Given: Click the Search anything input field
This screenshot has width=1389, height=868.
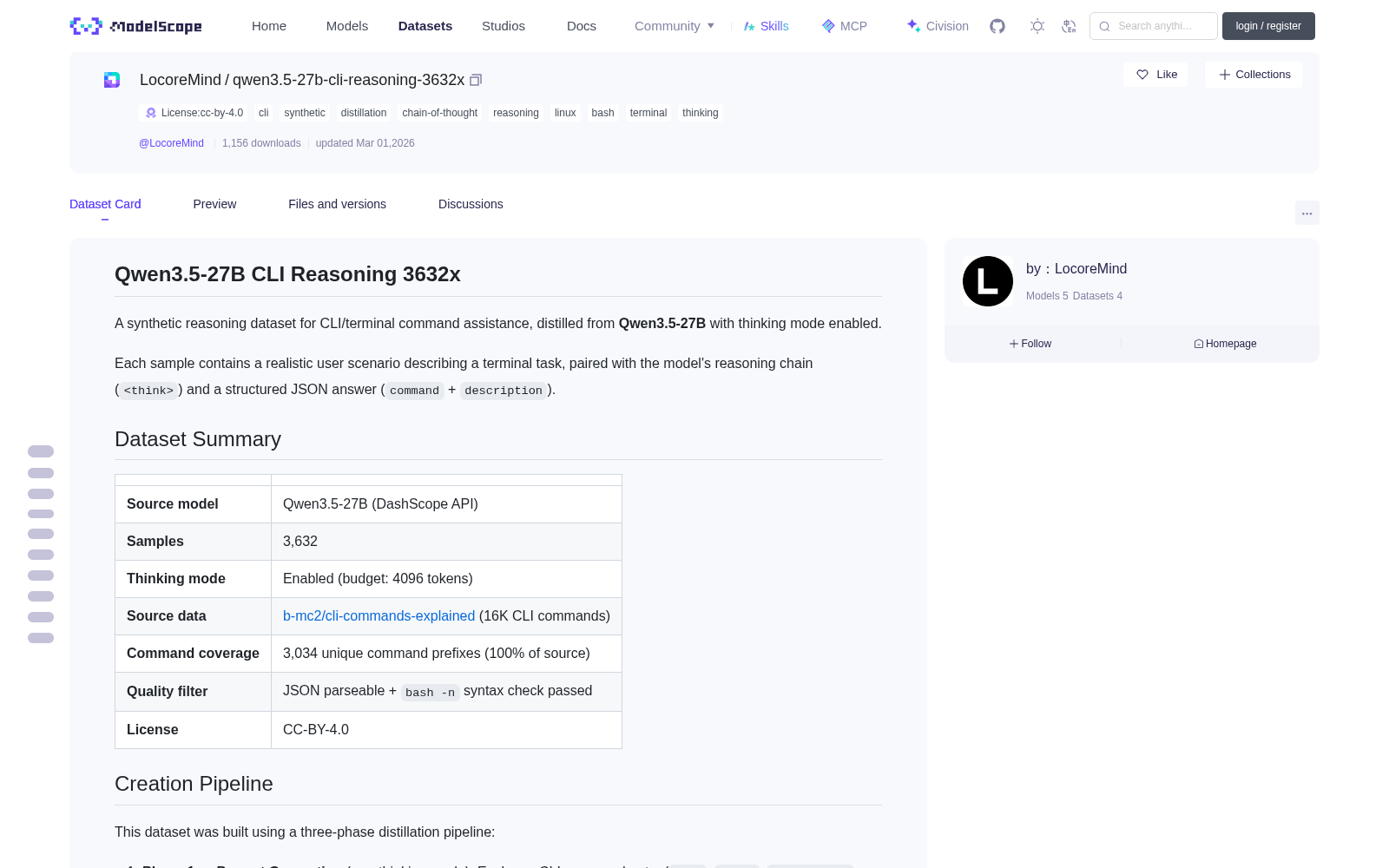Looking at the screenshot, I should (x=1154, y=26).
